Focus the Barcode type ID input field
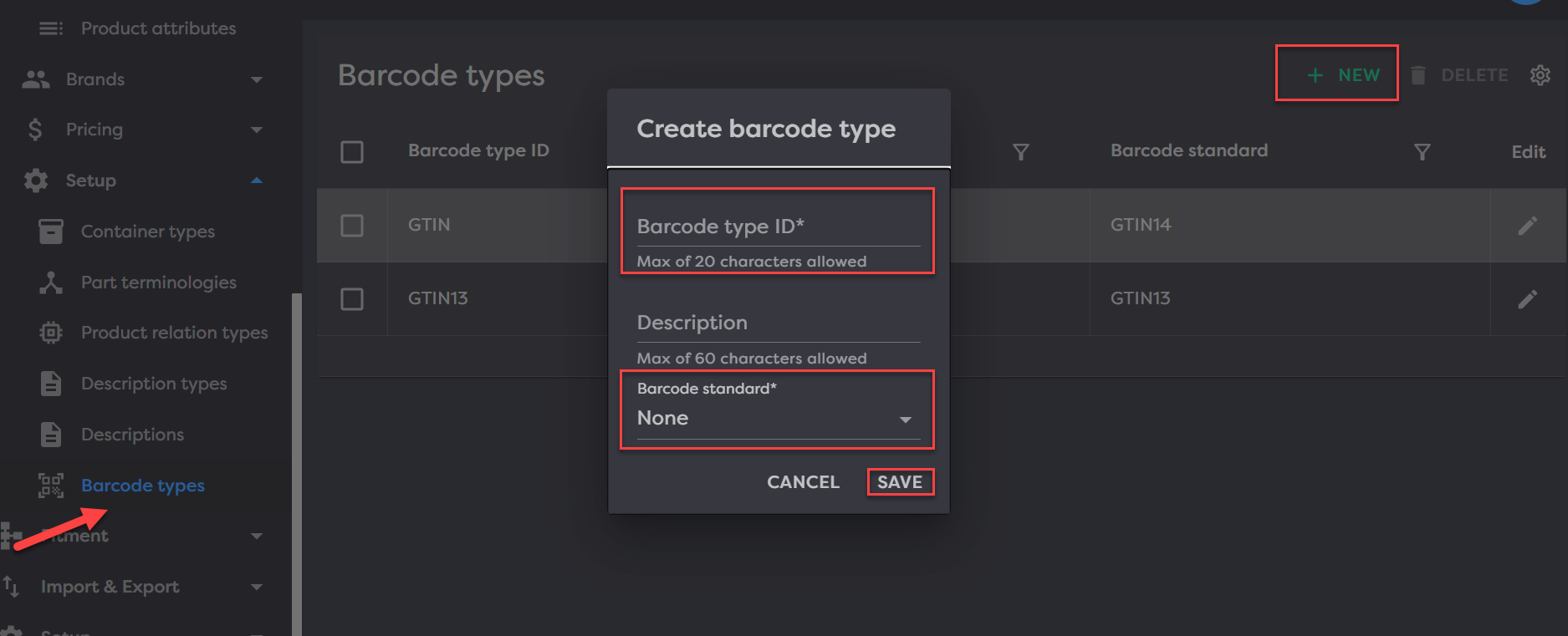Viewport: 1568px width, 636px height. (778, 227)
